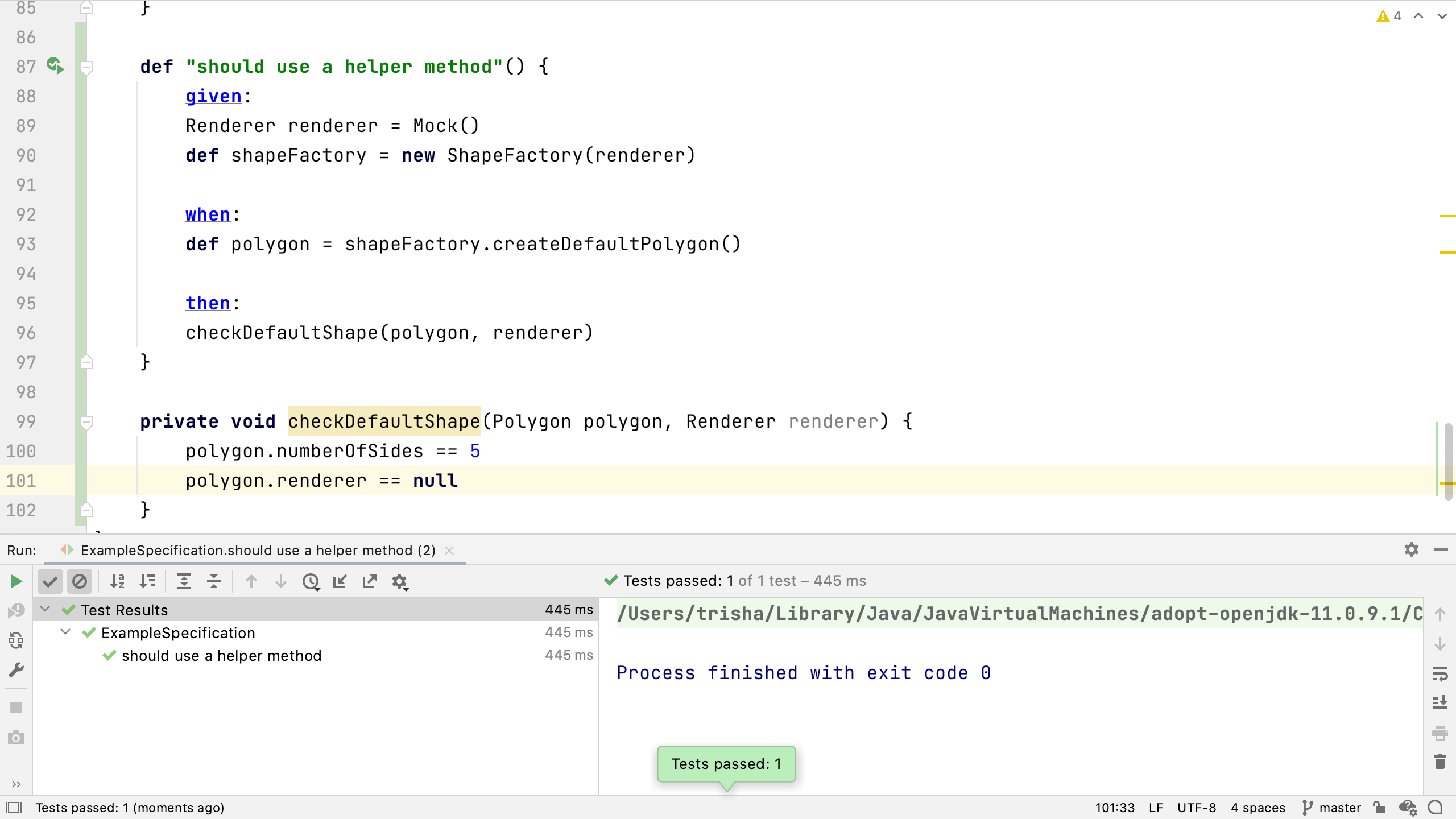1456x819 pixels.
Task: Collapse the Test Results node
Action: (45, 610)
